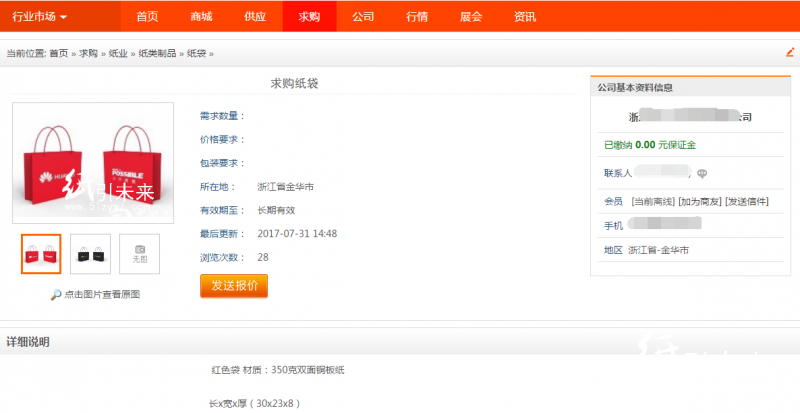Click 纸类制品 in the breadcrumb
Viewport: 800px width, 413px height.
click(156, 53)
